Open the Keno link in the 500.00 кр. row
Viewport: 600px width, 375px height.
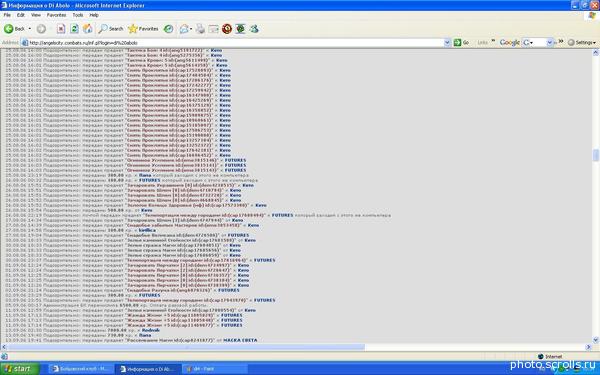click(147, 210)
